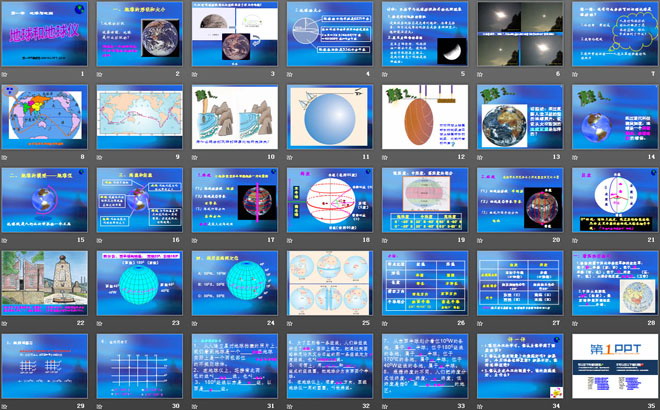Select slide 11 with the large blue sphere
The image size is (660, 410).
[x=330, y=117]
